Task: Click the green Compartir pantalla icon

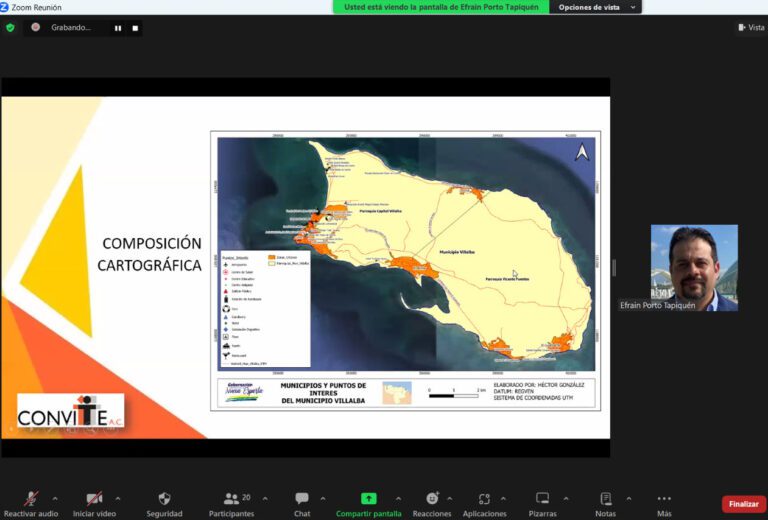Action: [x=368, y=498]
